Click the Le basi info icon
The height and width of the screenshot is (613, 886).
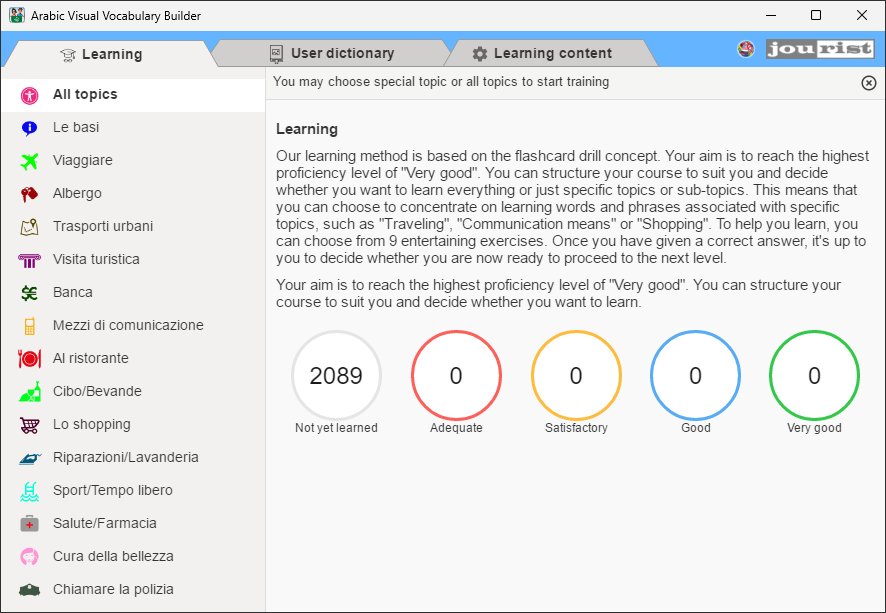29,128
